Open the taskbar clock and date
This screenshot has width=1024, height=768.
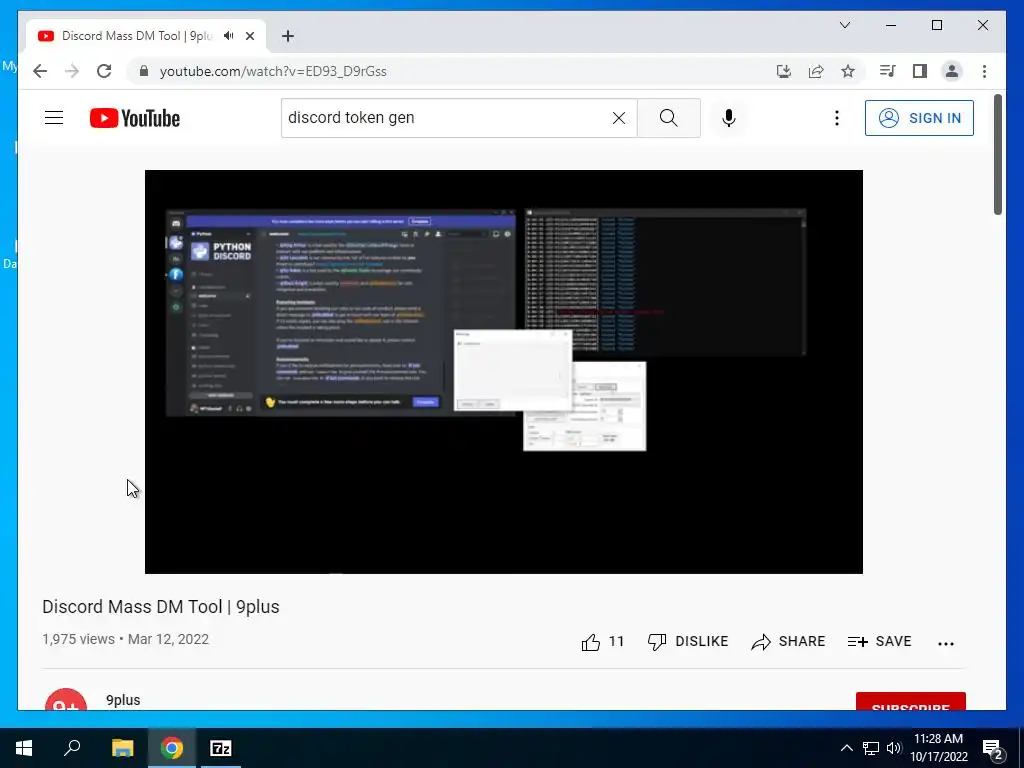(x=938, y=748)
